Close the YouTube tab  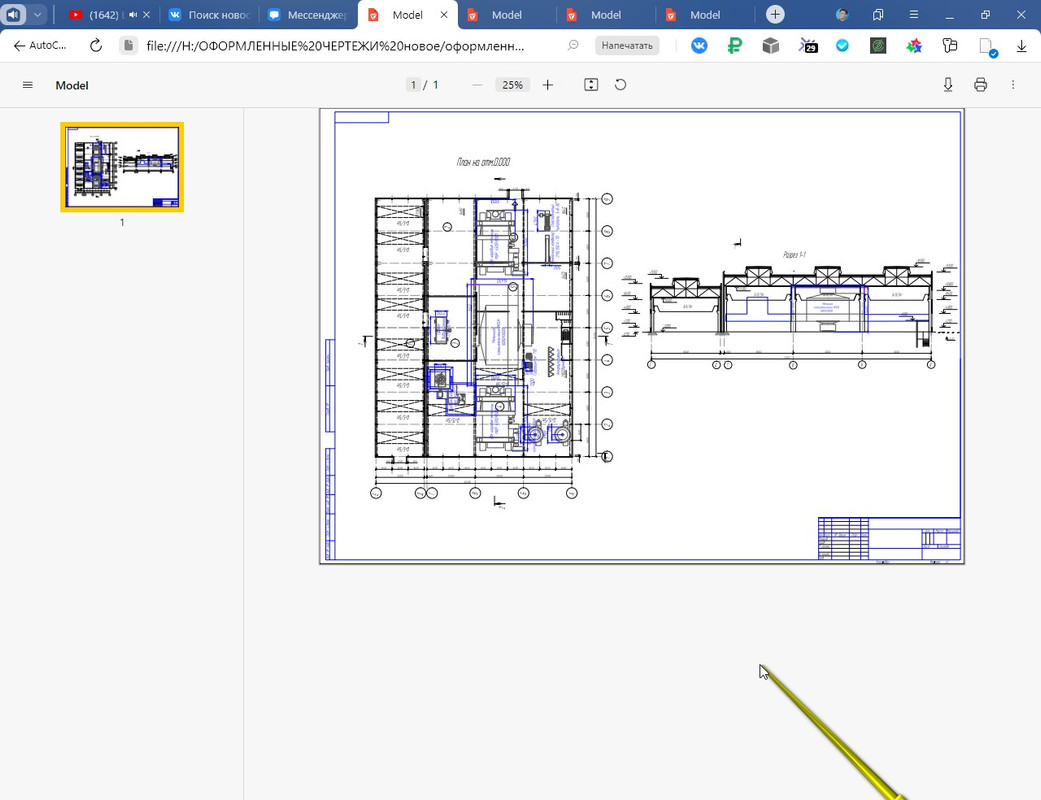(x=147, y=15)
